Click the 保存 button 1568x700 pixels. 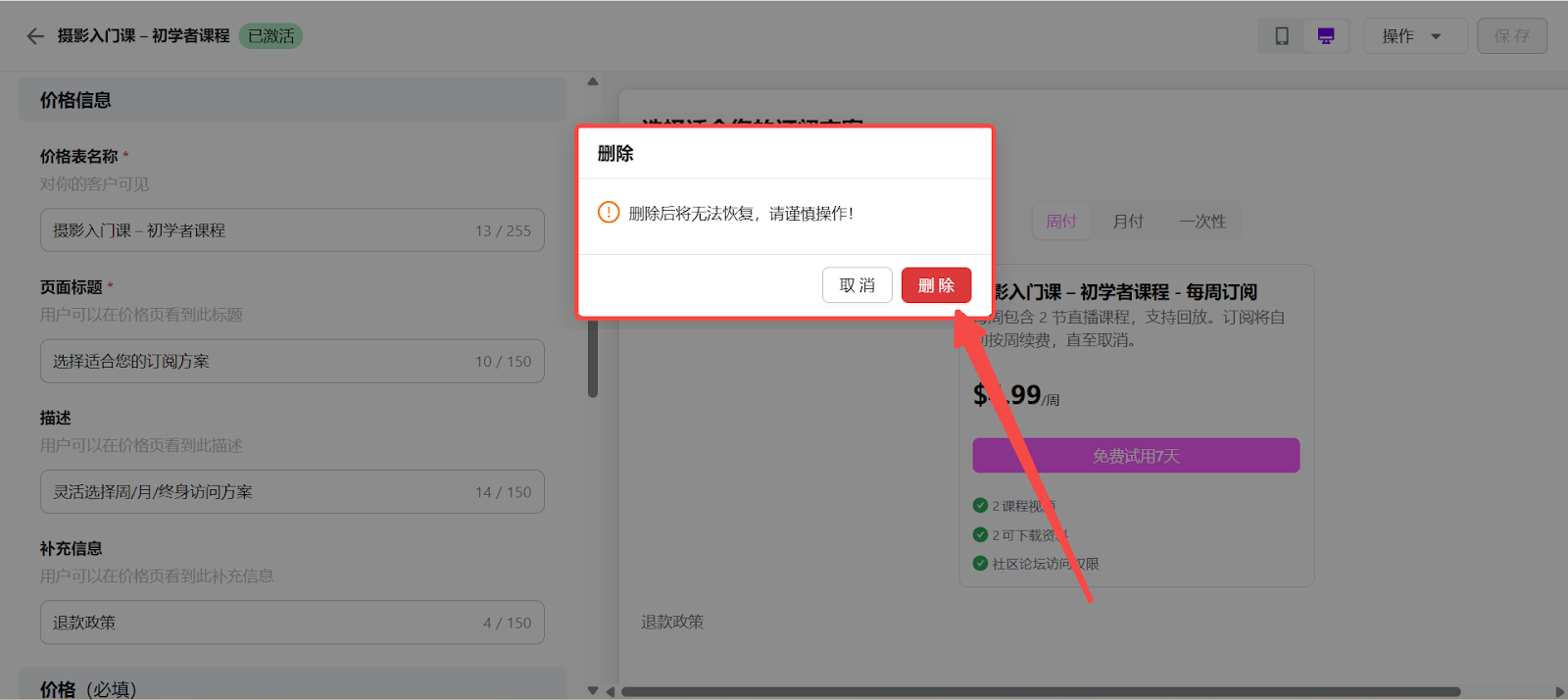pyautogui.click(x=1511, y=36)
